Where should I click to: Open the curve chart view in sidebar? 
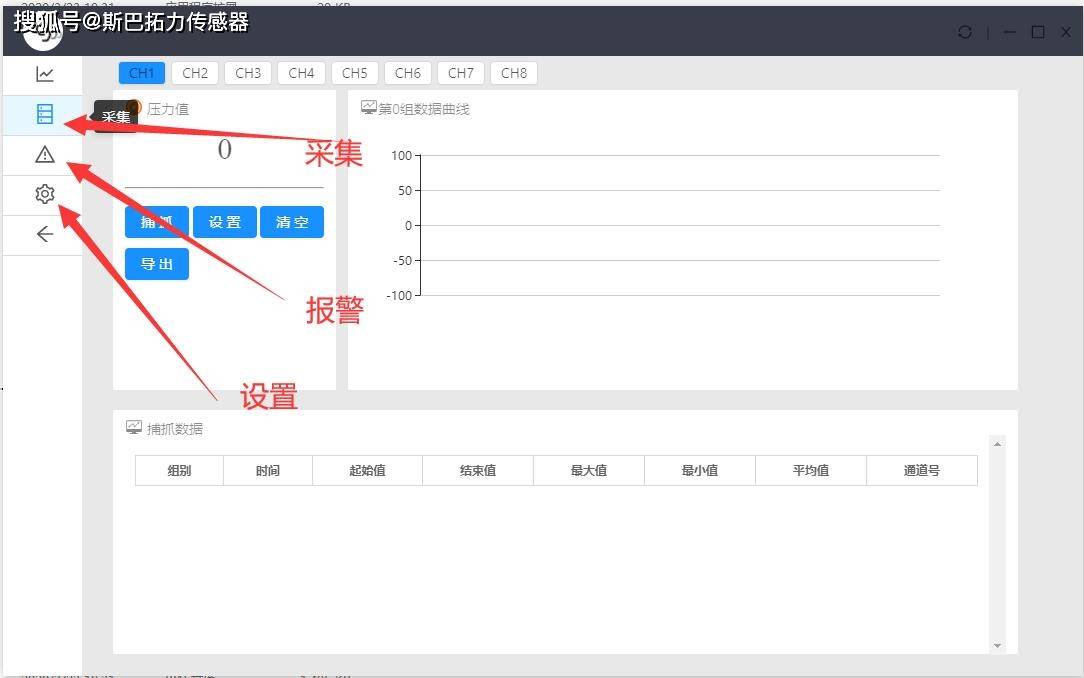45,74
